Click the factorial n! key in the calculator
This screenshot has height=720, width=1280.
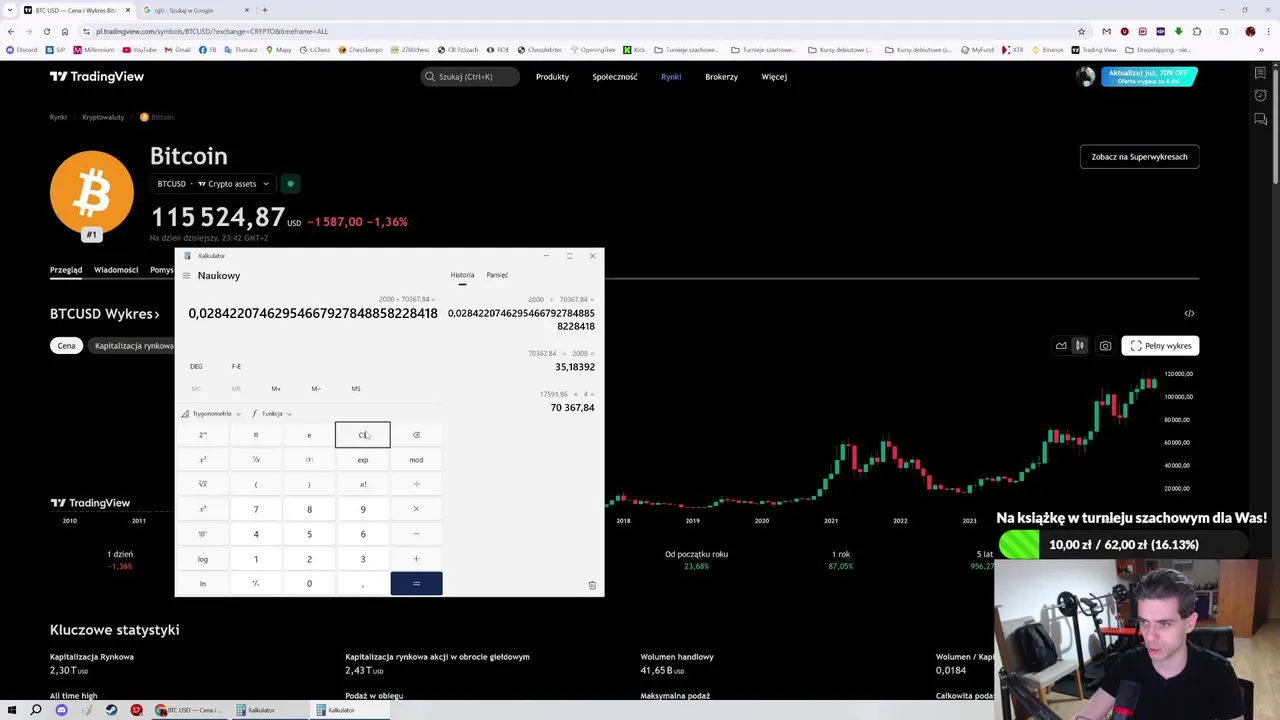363,484
